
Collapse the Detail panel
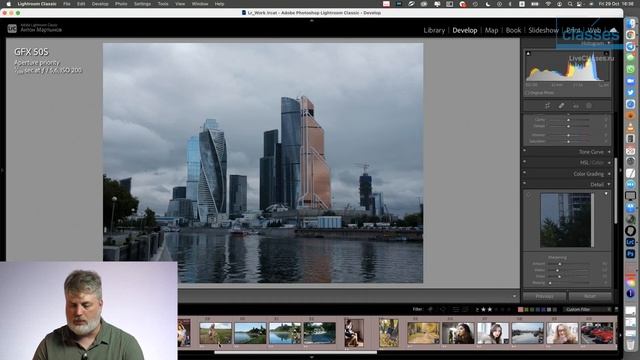(609, 184)
